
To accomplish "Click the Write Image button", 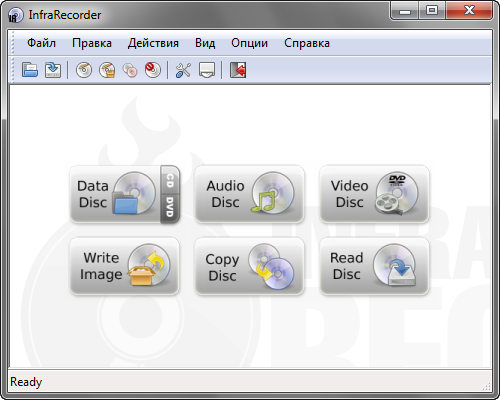I will [x=124, y=266].
